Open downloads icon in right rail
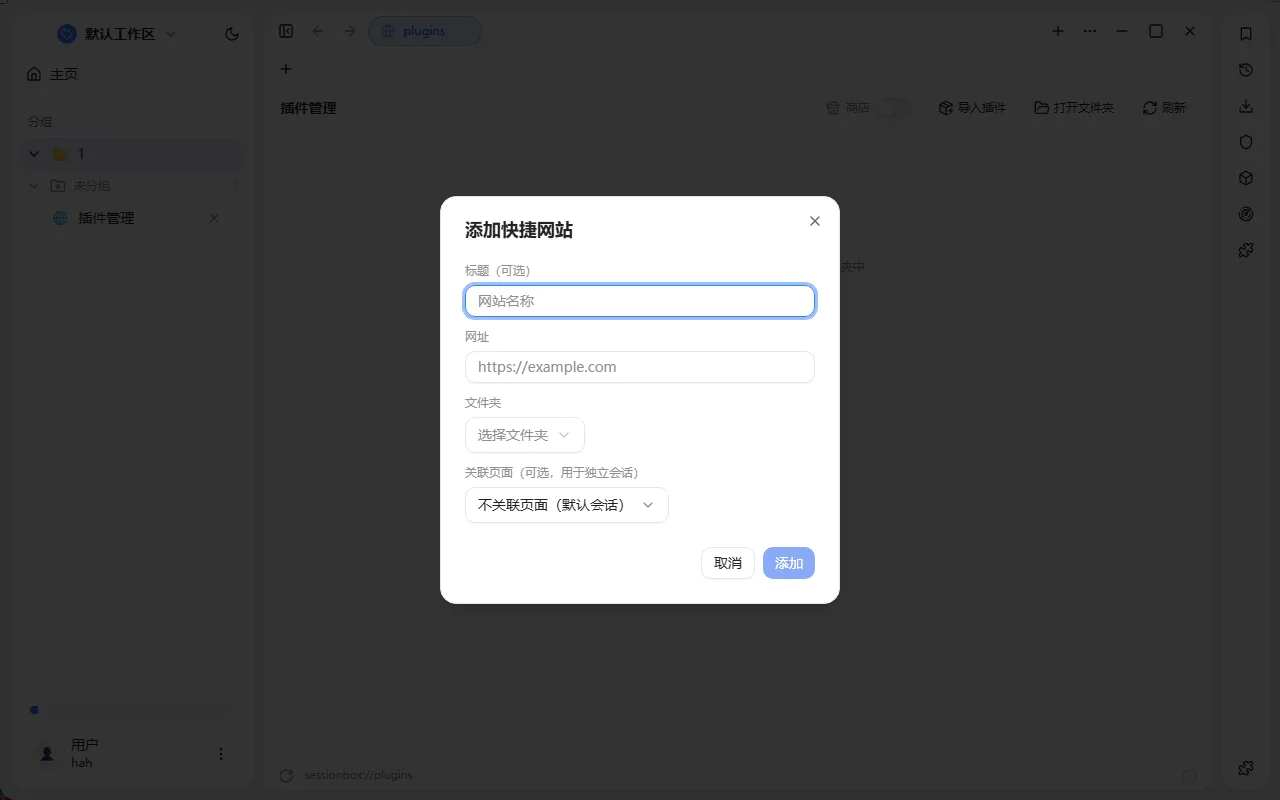Screen dimensions: 1280x800 coord(1246,106)
